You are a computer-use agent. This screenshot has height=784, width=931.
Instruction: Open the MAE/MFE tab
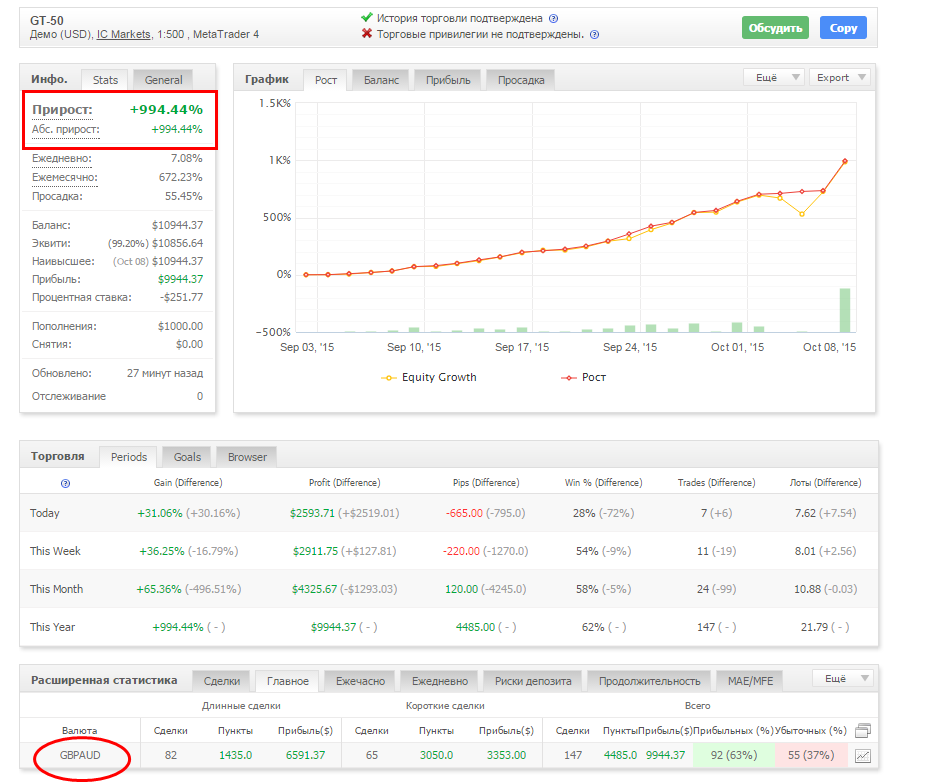(750, 681)
